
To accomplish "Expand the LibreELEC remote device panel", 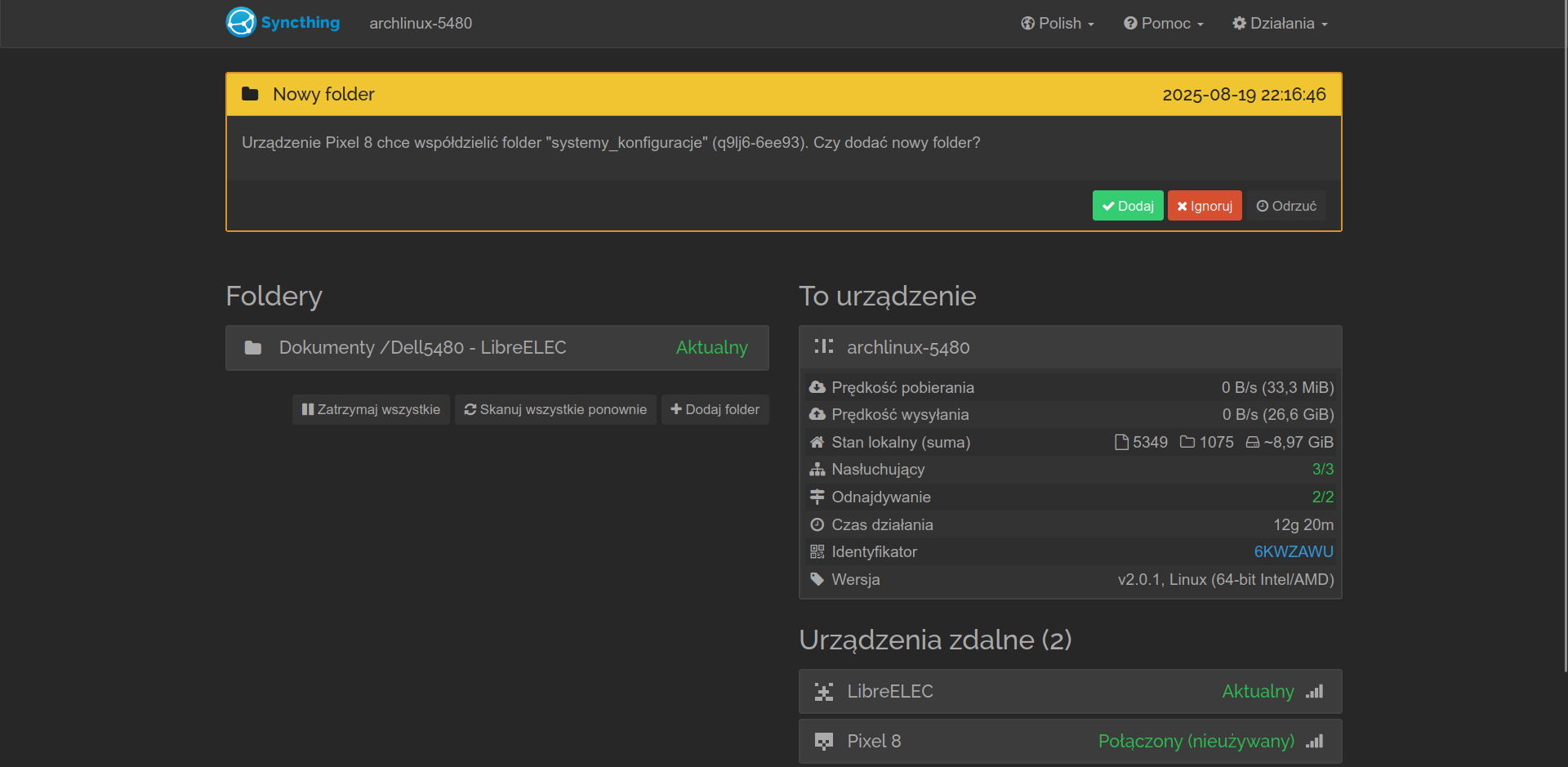I will (x=890, y=692).
